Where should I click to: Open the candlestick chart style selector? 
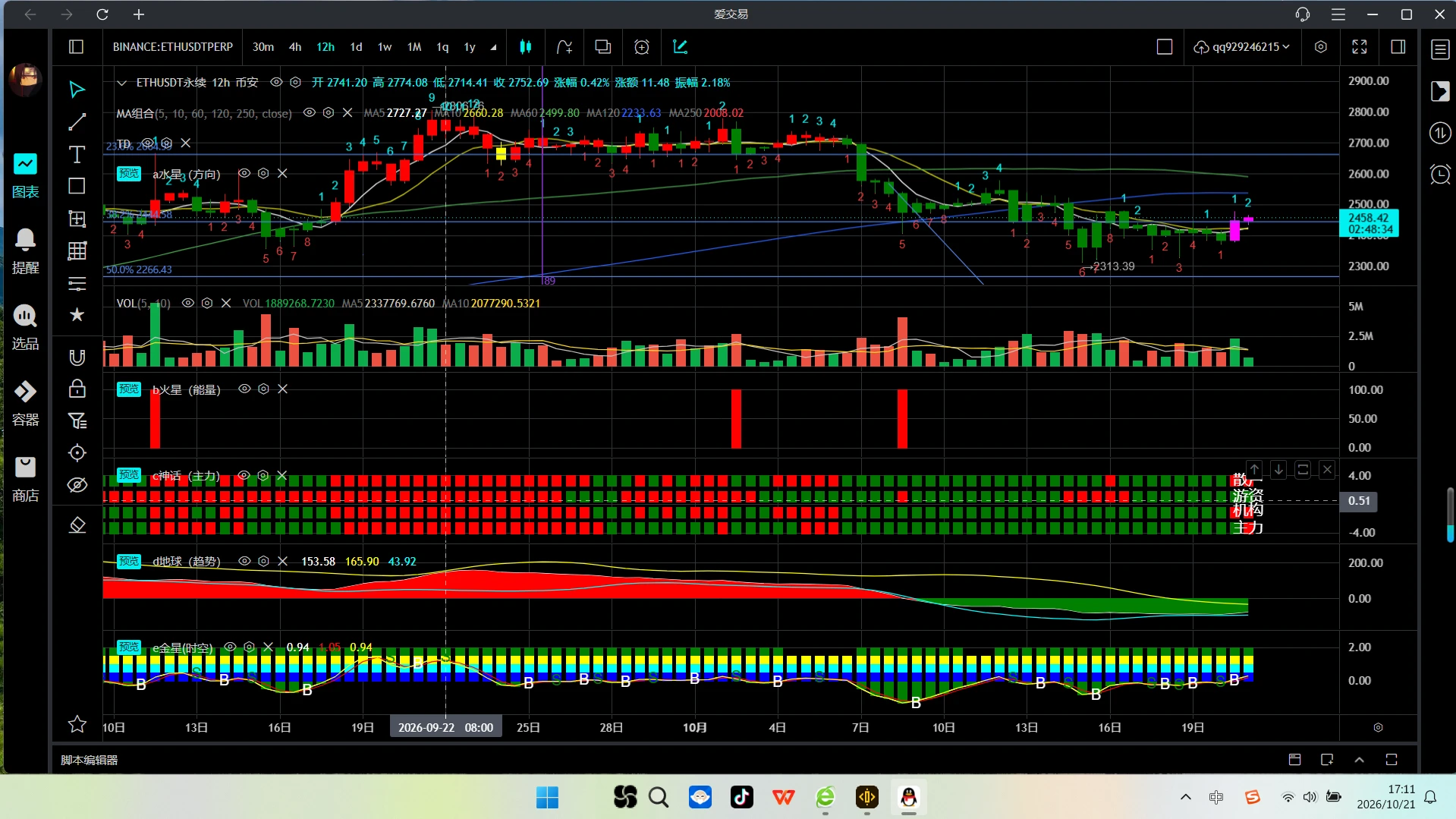[x=525, y=47]
